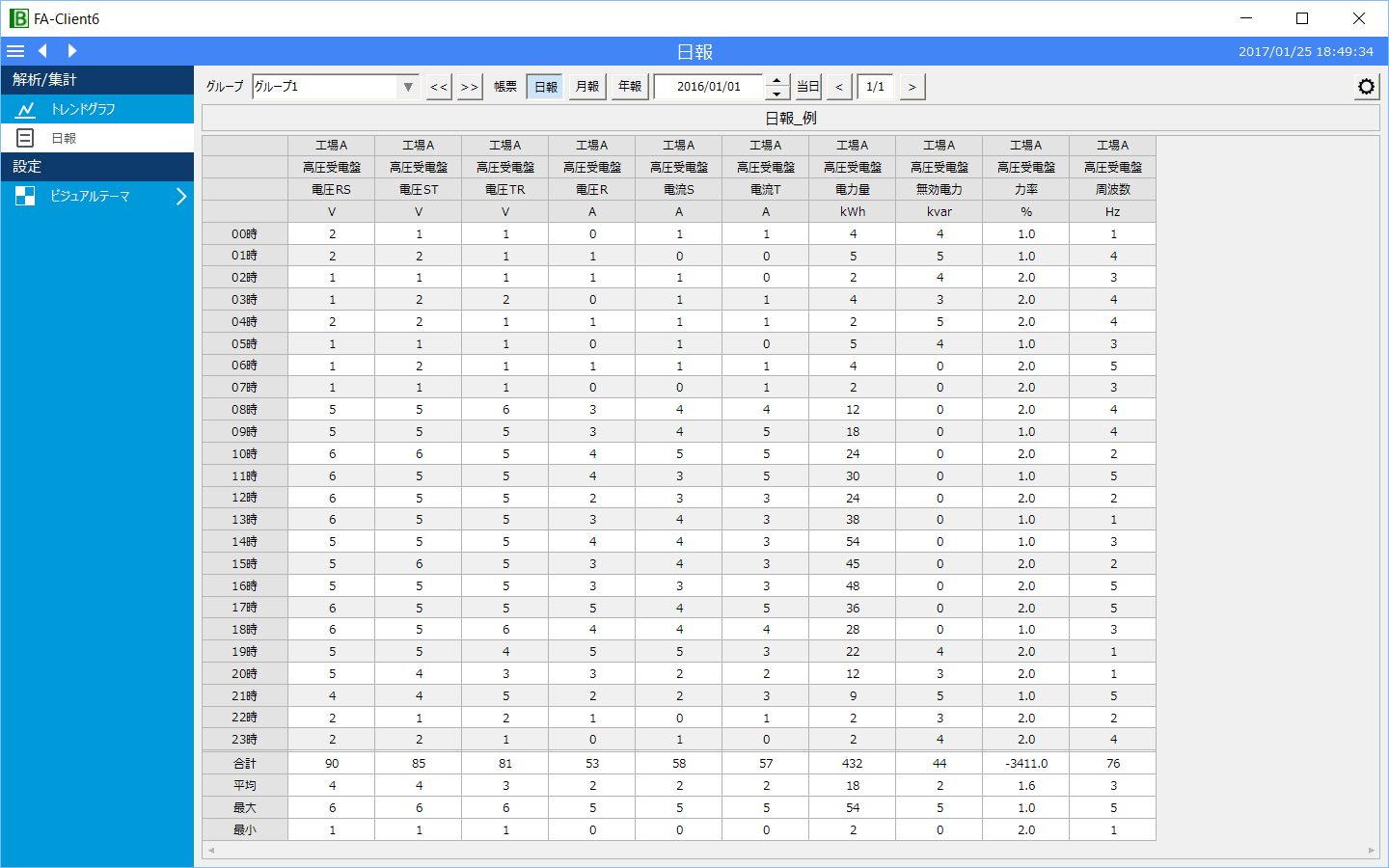The width and height of the screenshot is (1389, 868).
Task: Click the page indicator 1/1 field
Action: point(875,87)
